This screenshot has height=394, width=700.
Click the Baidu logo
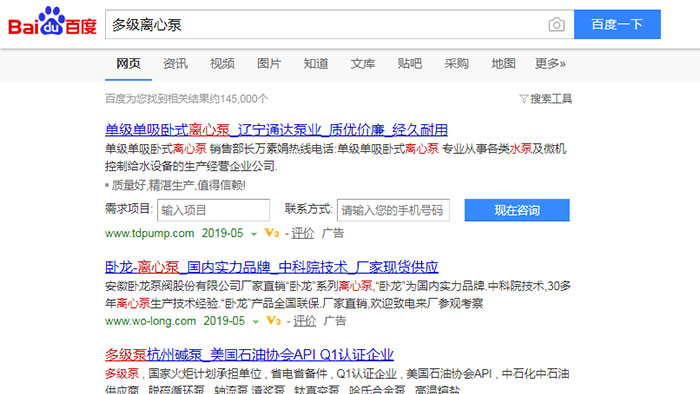tap(52, 21)
